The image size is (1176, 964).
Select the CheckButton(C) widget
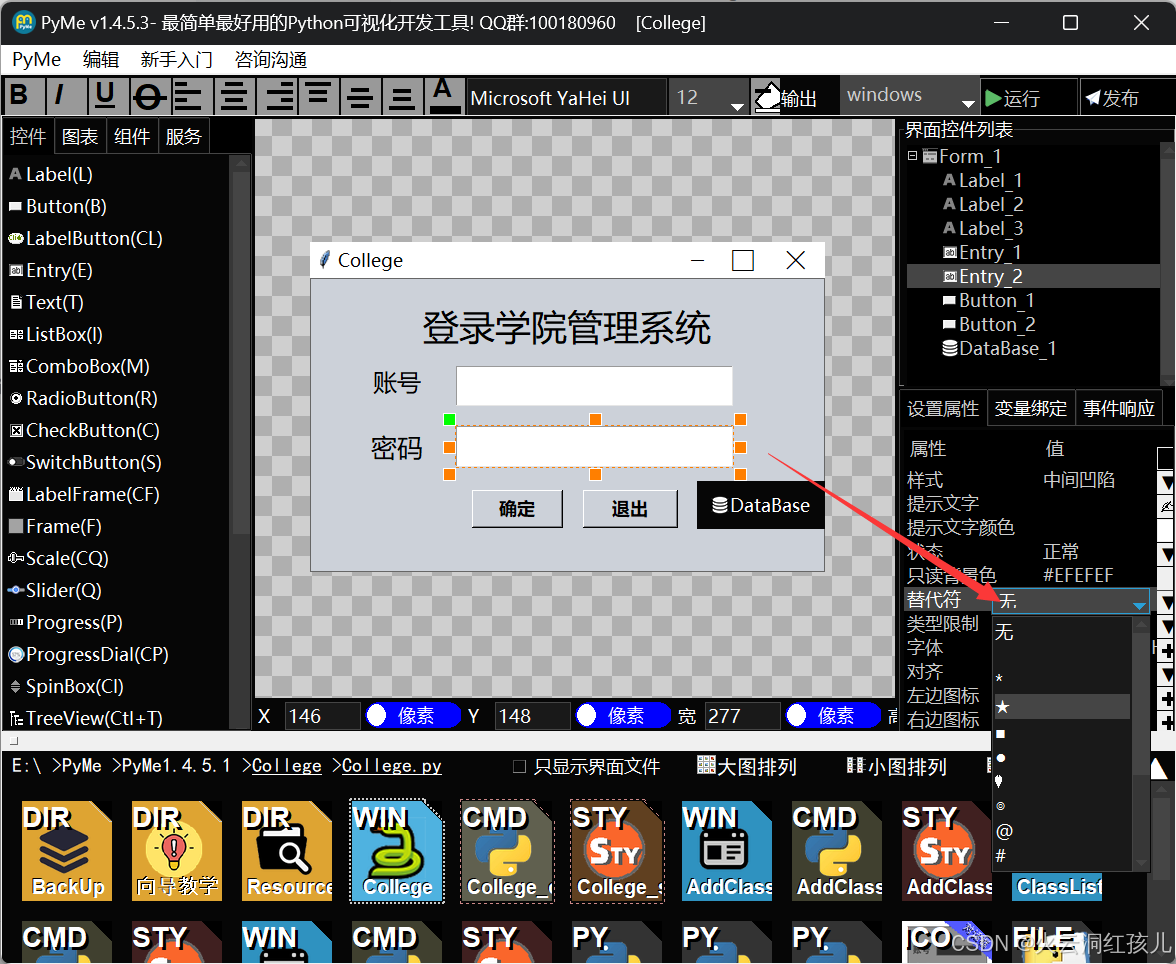click(84, 431)
